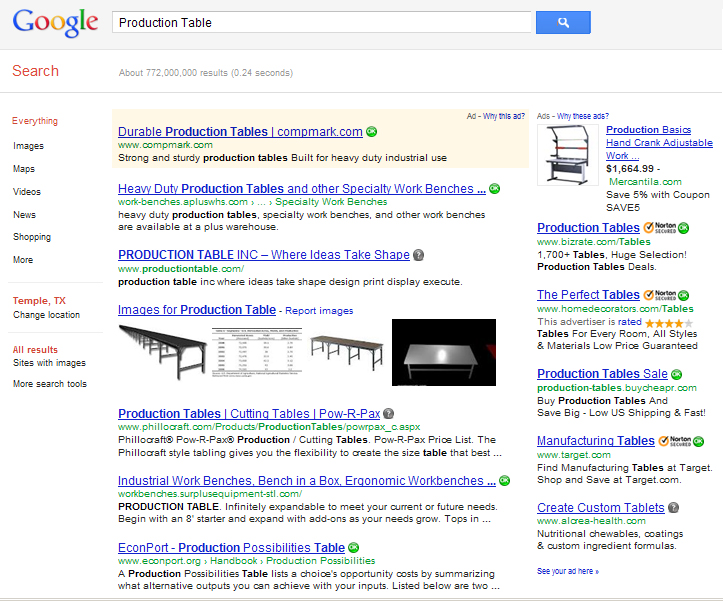The image size is (723, 601).
Task: Open Mercantila.com merchant link
Action: point(645,182)
